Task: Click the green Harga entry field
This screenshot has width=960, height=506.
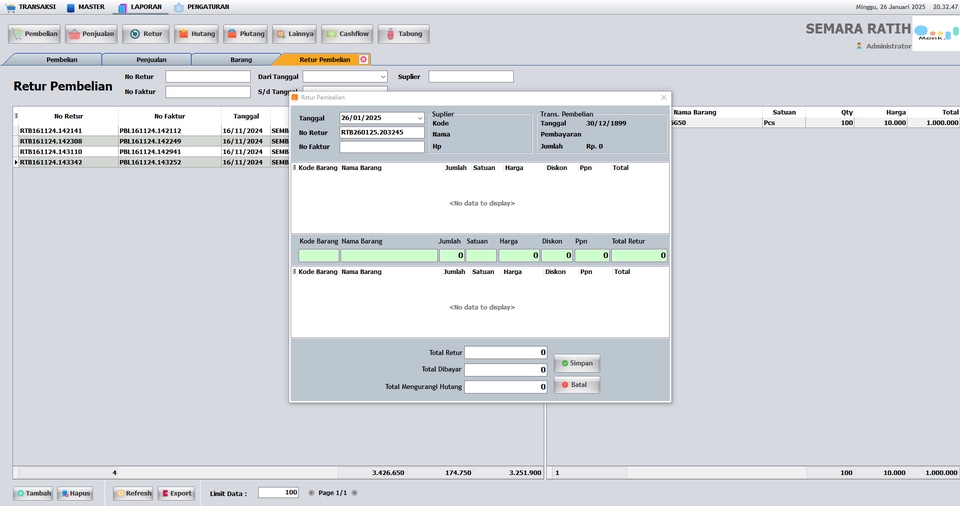Action: coord(519,255)
